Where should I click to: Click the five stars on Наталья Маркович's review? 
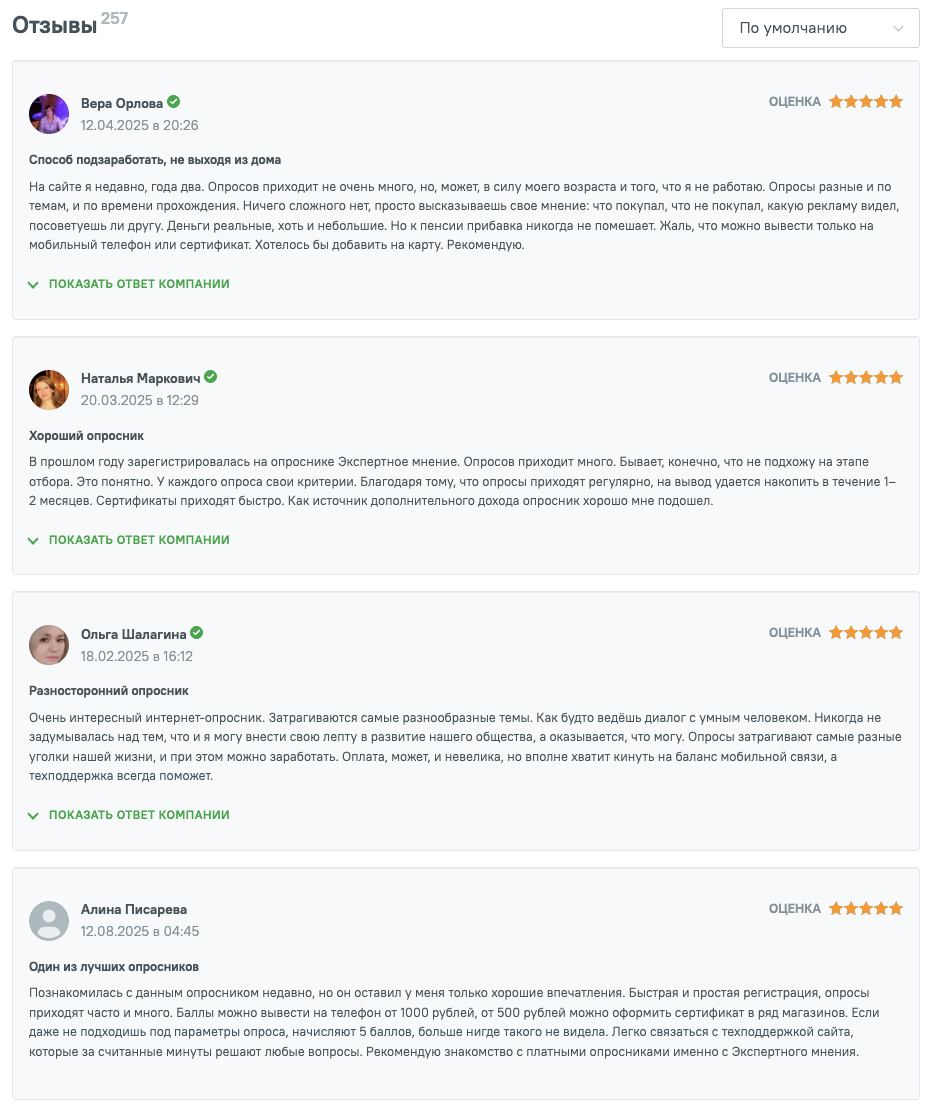click(865, 378)
